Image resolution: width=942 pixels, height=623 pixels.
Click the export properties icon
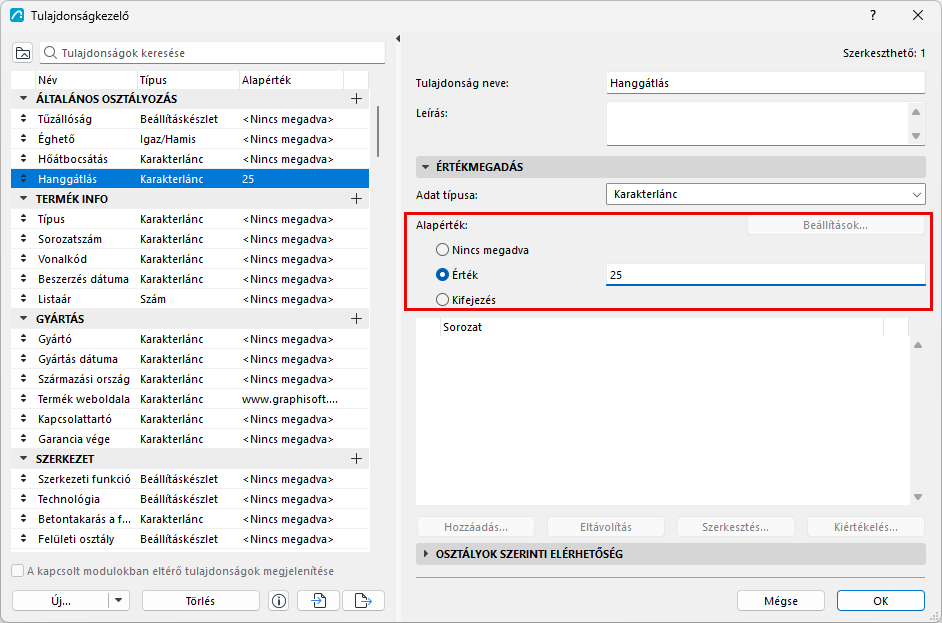363,601
